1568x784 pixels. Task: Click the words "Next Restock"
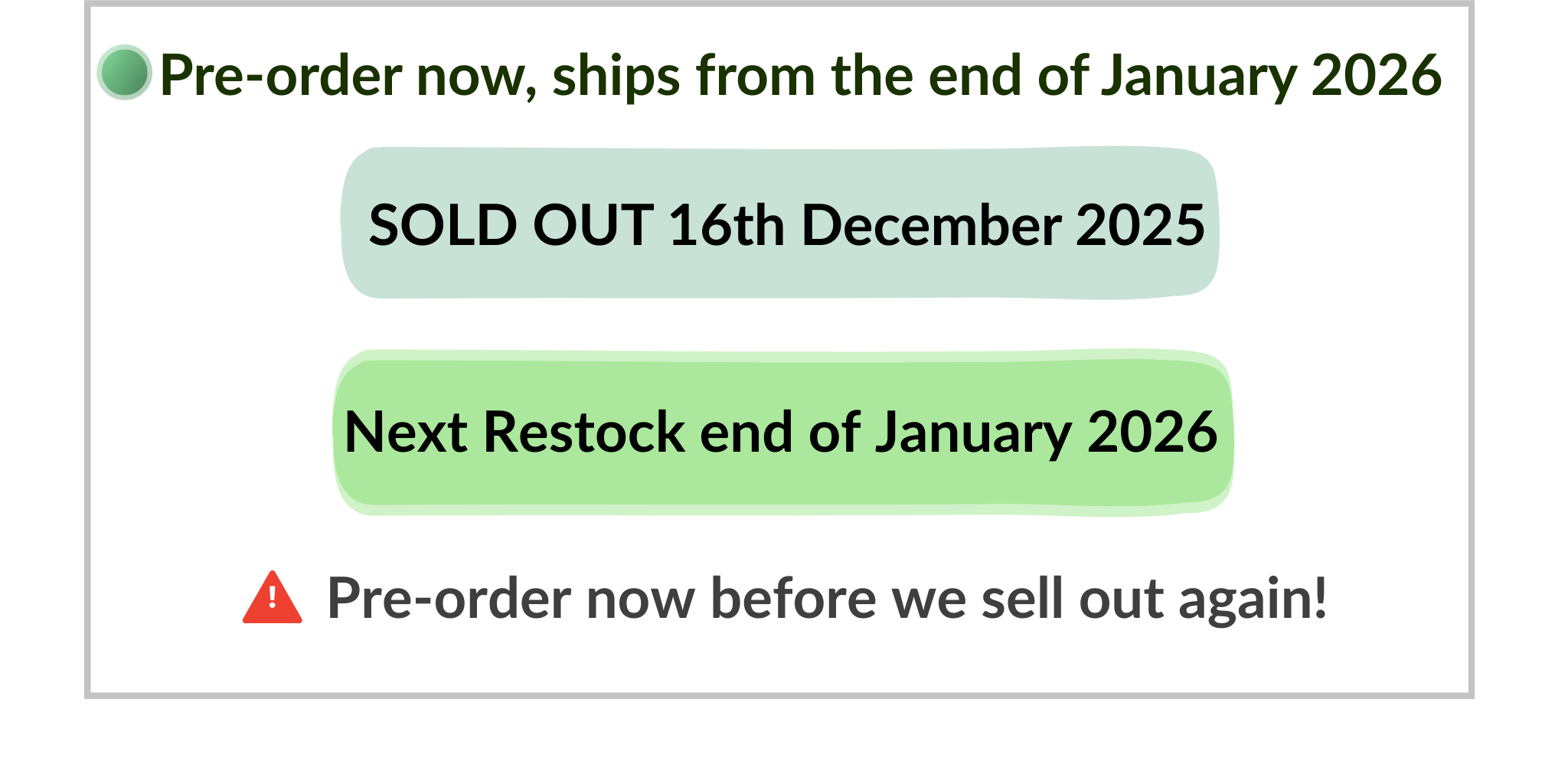pyautogui.click(x=514, y=433)
